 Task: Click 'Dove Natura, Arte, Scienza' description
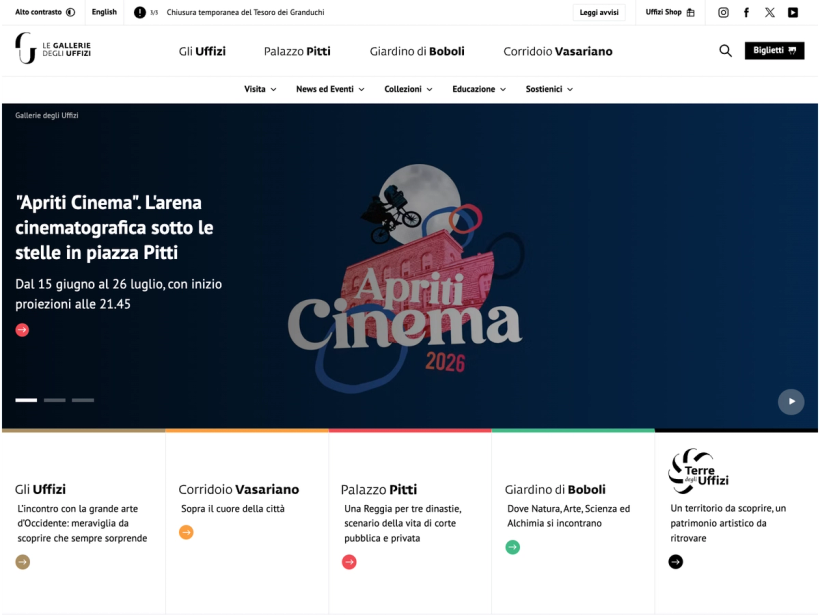point(568,516)
